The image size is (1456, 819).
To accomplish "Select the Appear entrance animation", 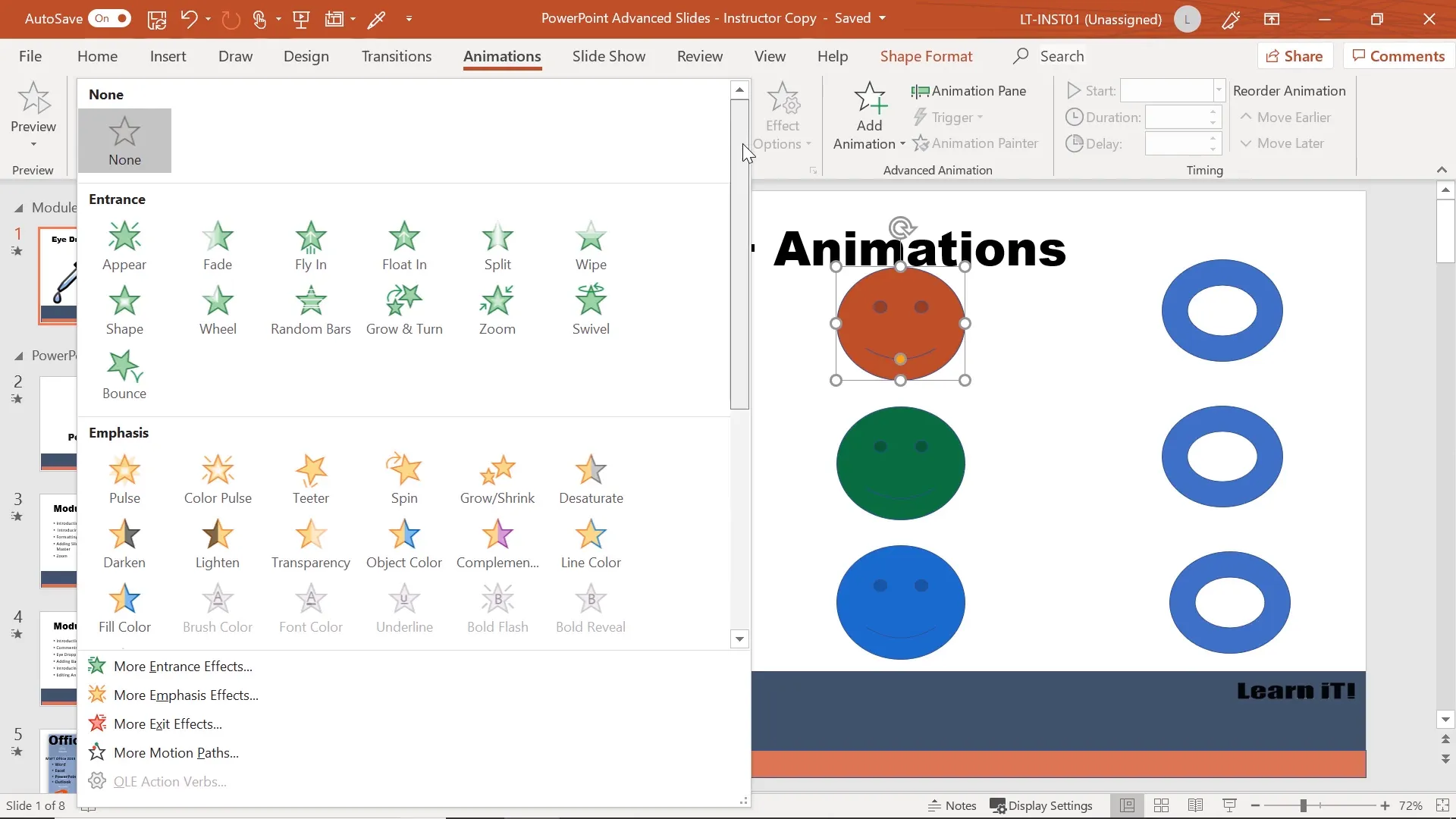I will pos(124,246).
